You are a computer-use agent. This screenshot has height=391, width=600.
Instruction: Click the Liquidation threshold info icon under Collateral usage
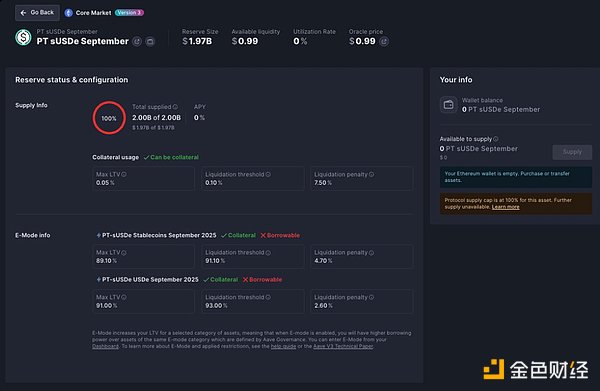point(268,174)
